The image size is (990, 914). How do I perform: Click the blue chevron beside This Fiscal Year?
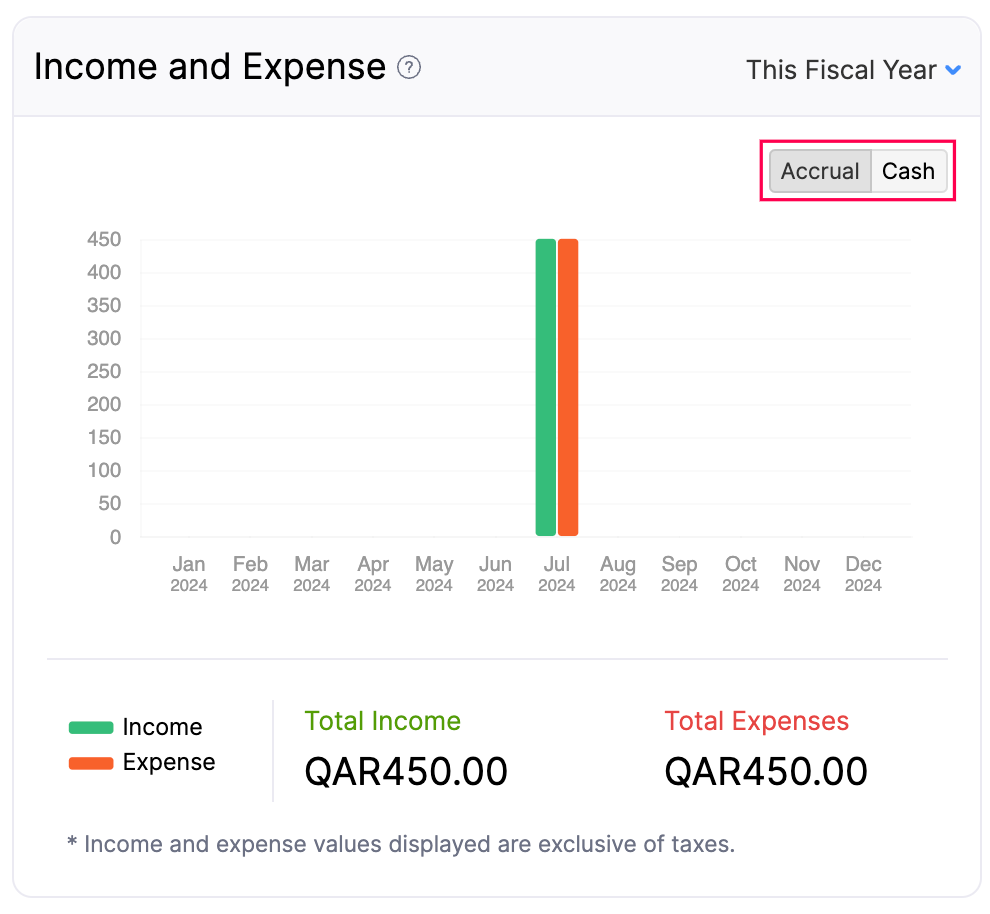coord(953,70)
